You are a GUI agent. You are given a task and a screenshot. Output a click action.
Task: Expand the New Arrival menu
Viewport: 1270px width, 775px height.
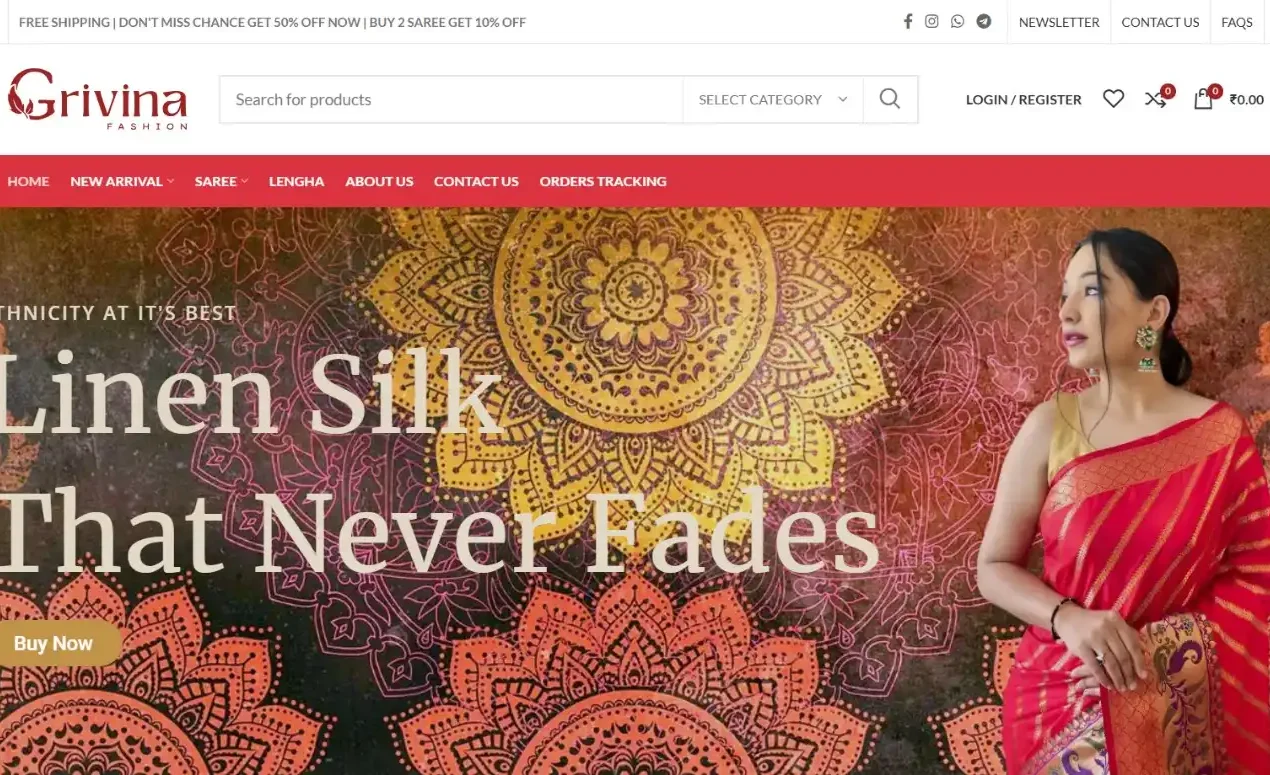122,181
